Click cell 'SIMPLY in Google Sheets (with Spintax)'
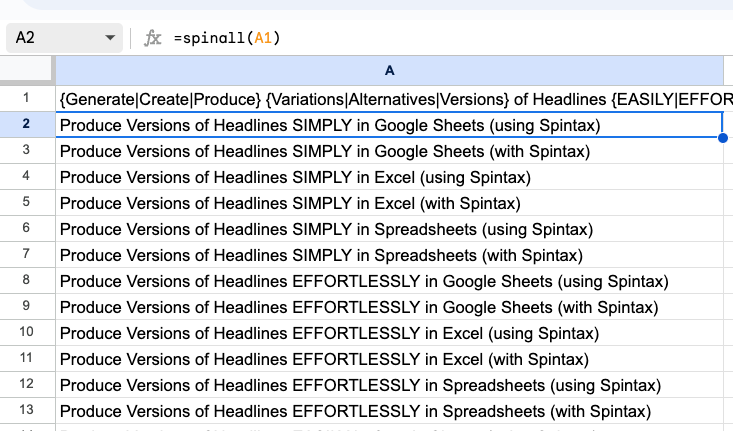Screen dimensions: 733x431 point(389,151)
